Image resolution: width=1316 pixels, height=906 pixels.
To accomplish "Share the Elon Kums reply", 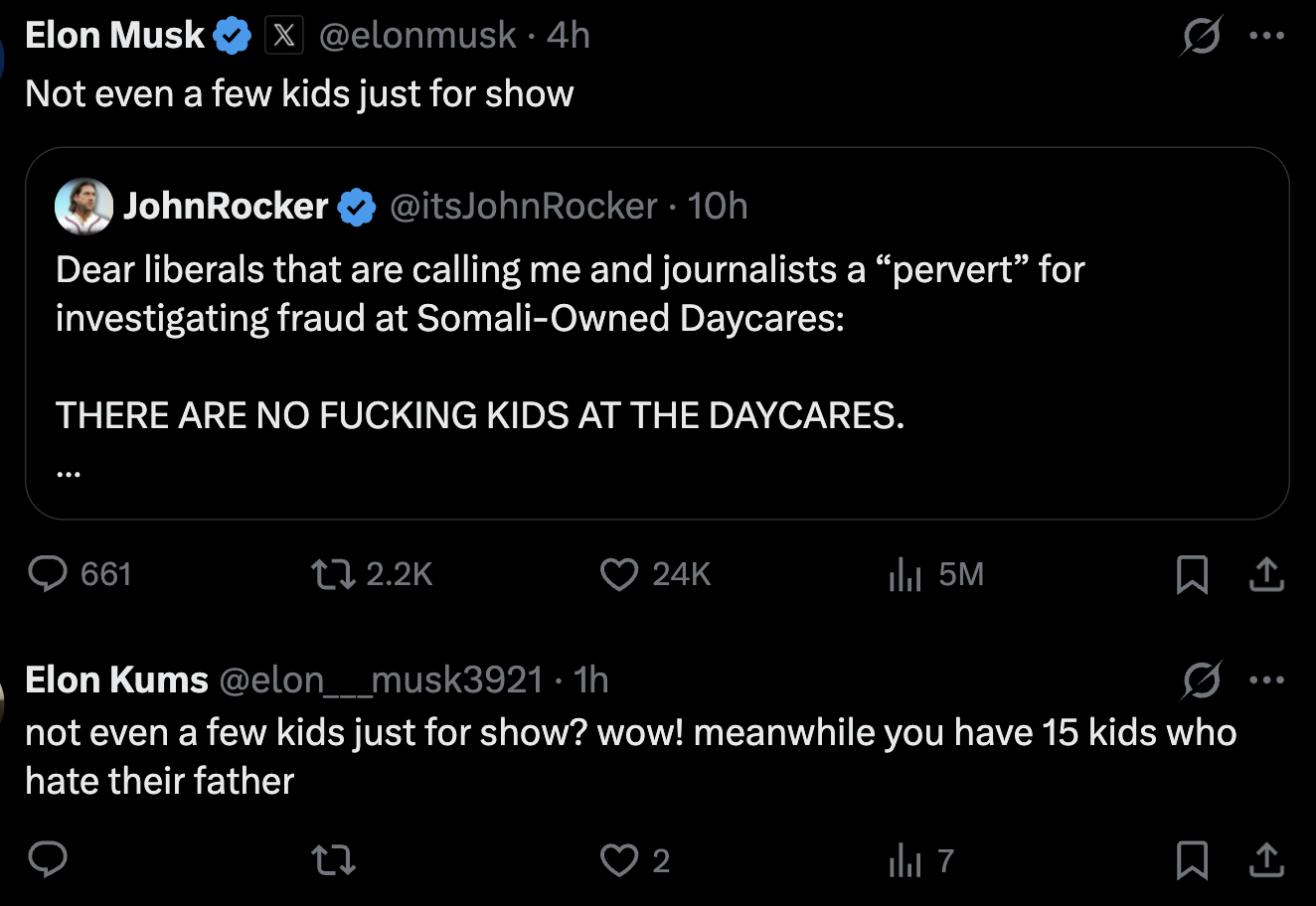I will tap(1266, 860).
